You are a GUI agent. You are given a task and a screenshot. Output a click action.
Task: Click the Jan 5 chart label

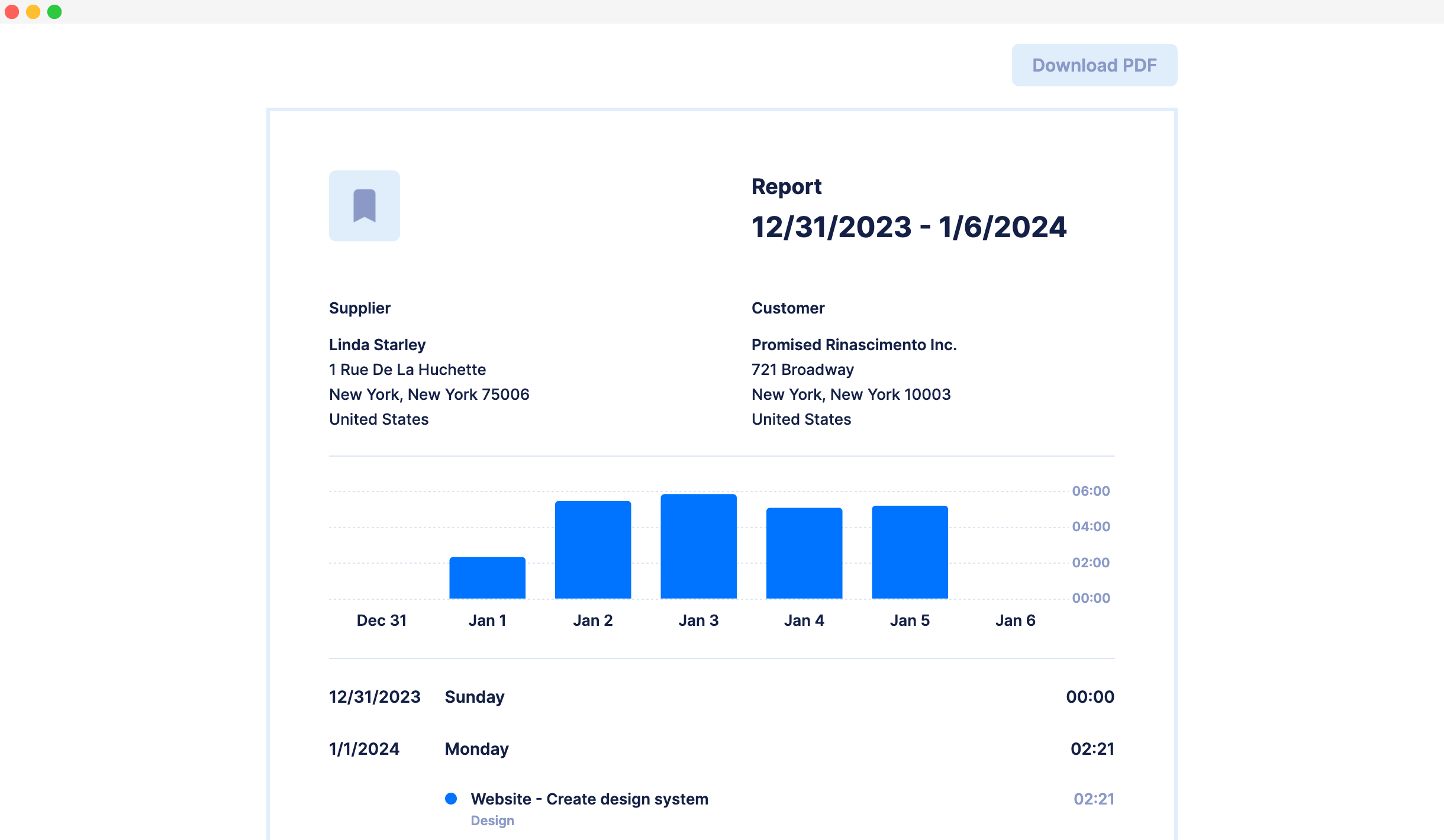910,621
